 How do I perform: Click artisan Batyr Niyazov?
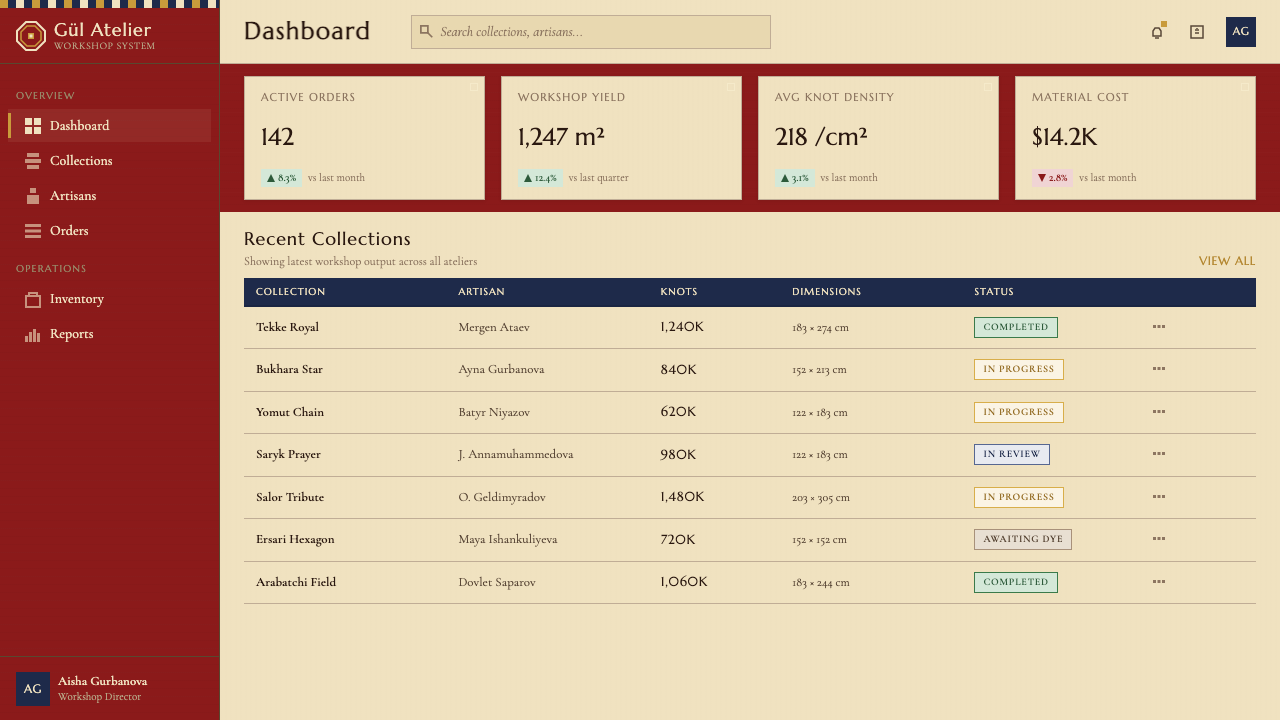[x=494, y=412]
